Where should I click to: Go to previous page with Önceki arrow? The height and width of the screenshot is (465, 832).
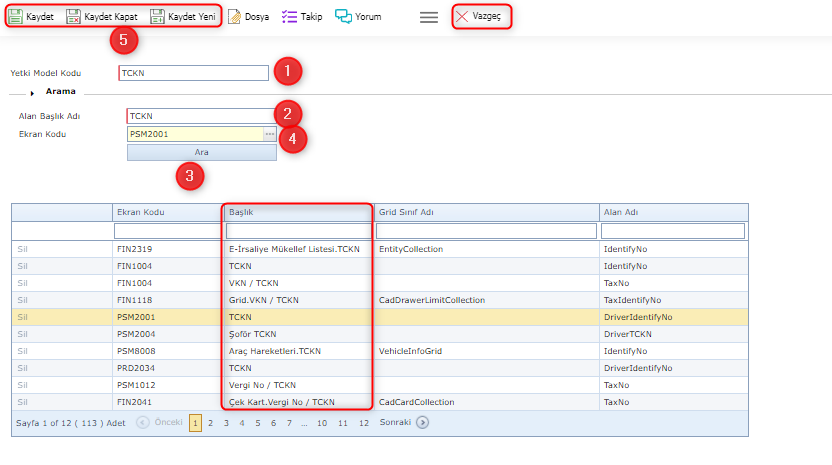click(x=142, y=423)
